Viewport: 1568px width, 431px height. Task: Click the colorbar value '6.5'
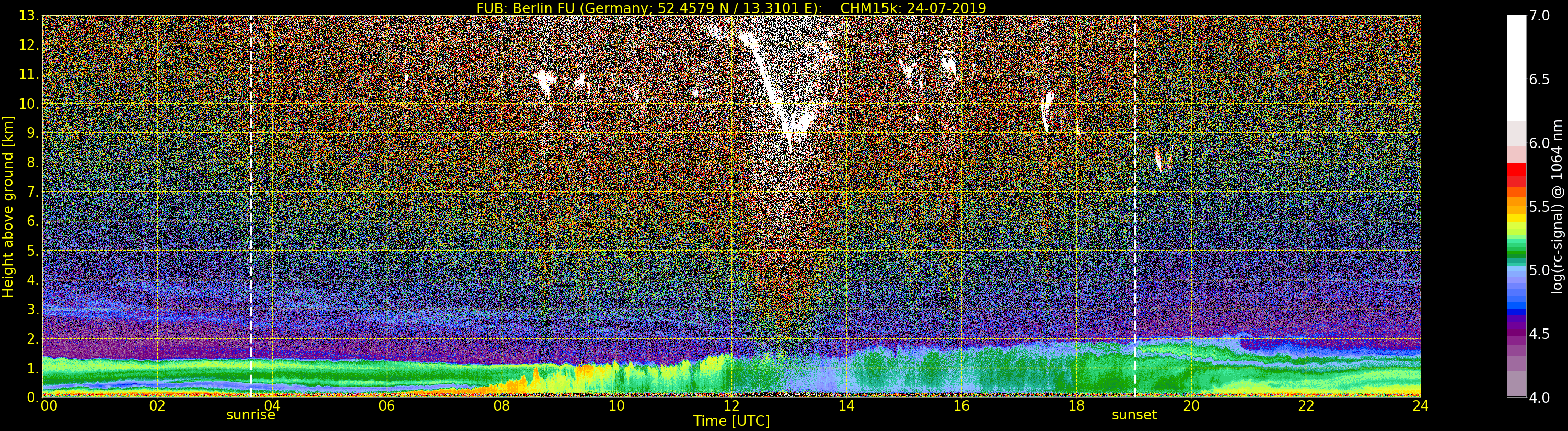tap(1539, 80)
